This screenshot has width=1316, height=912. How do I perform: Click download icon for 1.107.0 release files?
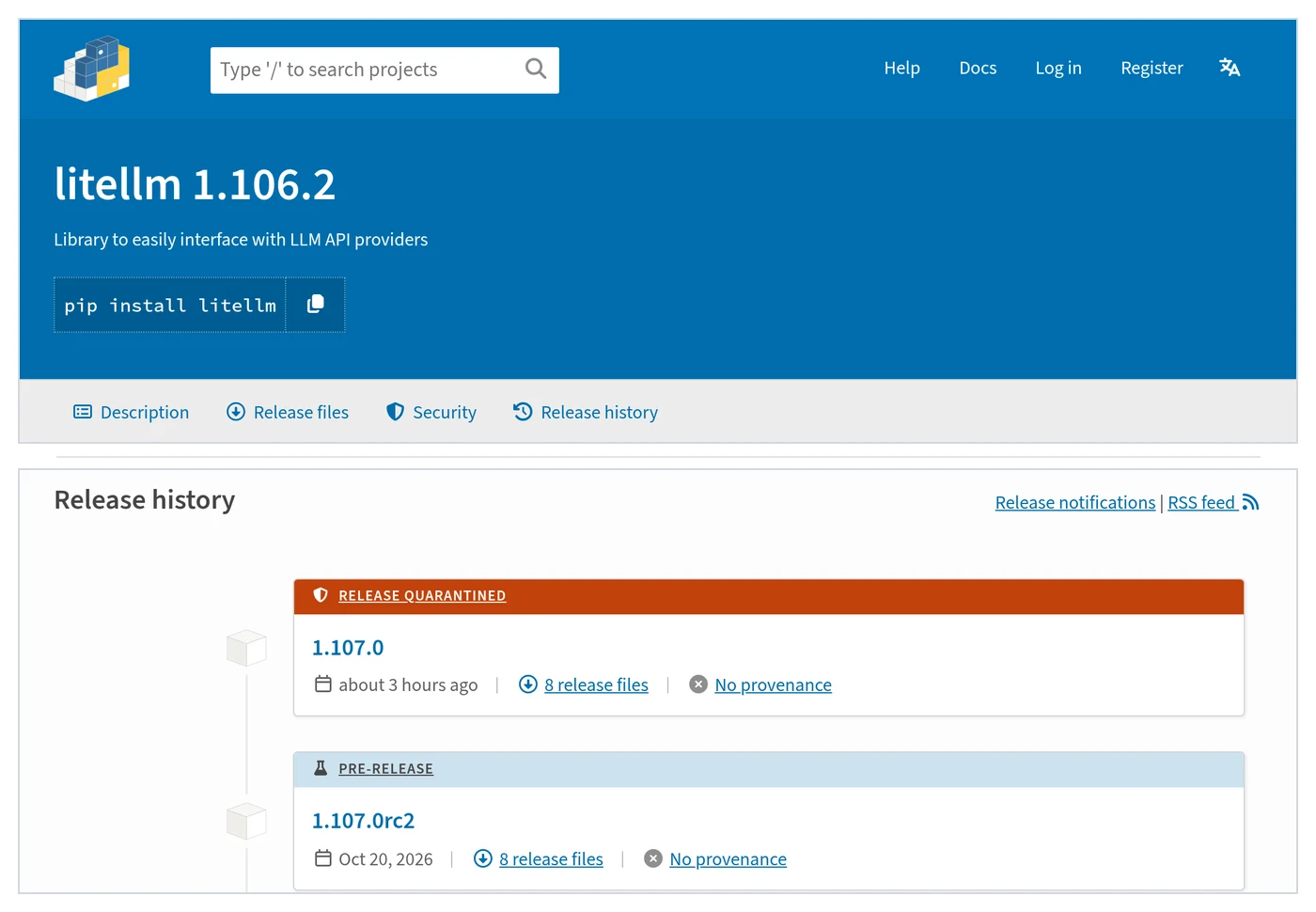click(528, 684)
